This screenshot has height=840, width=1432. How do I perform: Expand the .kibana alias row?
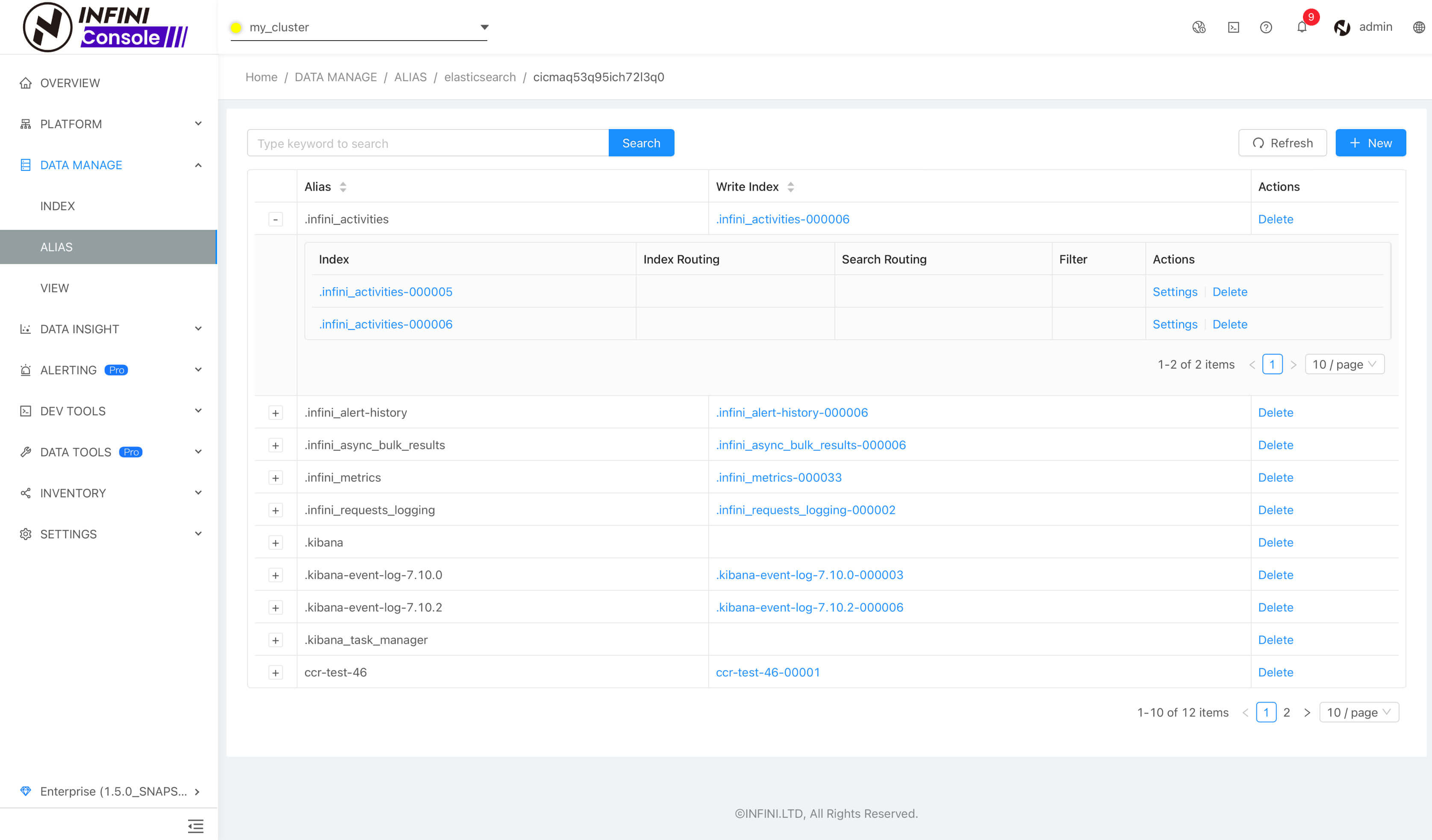(x=276, y=542)
